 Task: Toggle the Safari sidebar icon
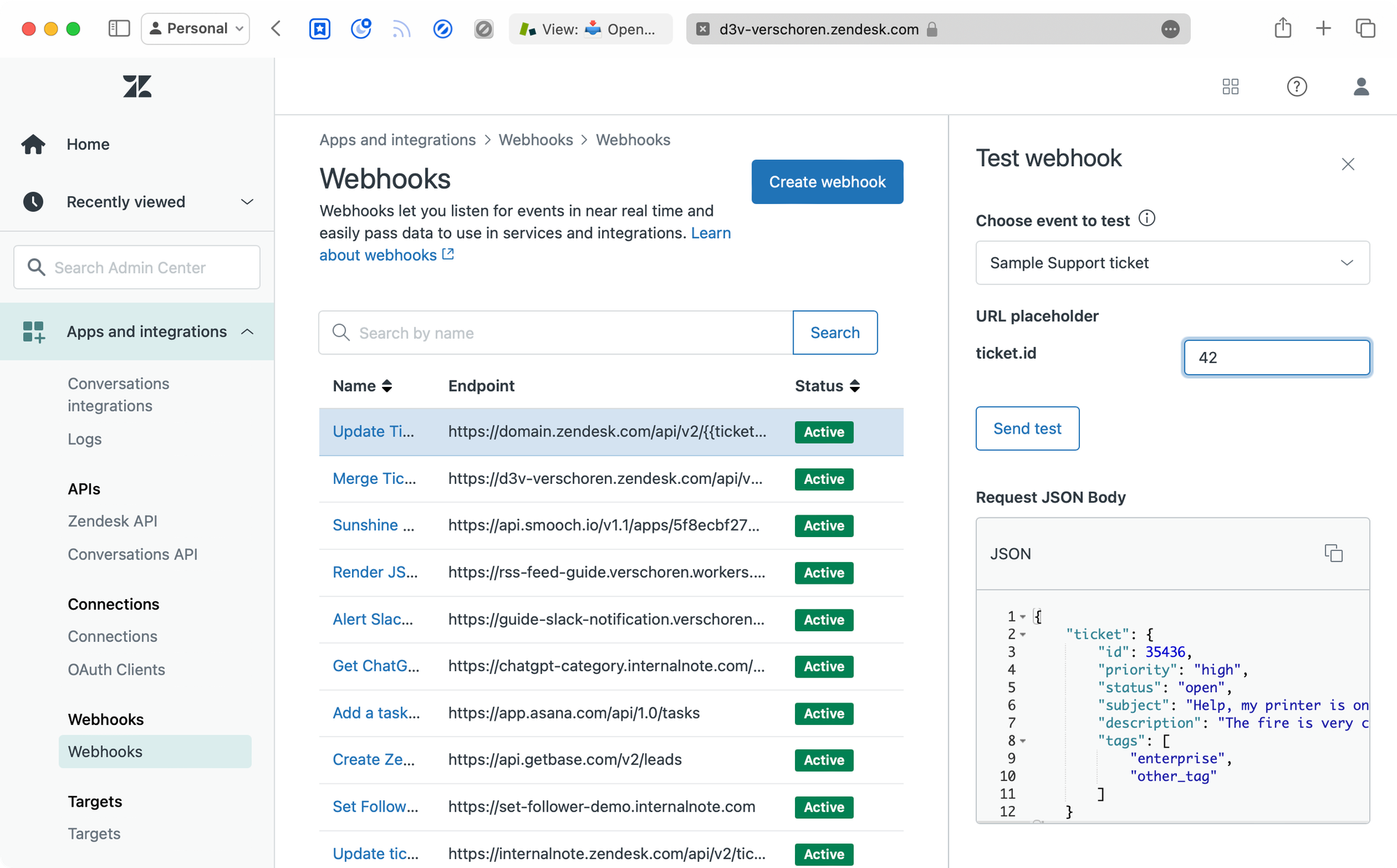click(x=119, y=29)
